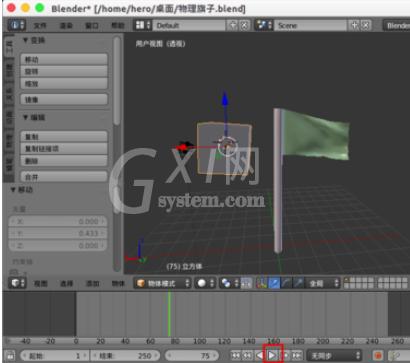Open the viewport shading sphere dropdown
410x363 pixels.
(205, 283)
